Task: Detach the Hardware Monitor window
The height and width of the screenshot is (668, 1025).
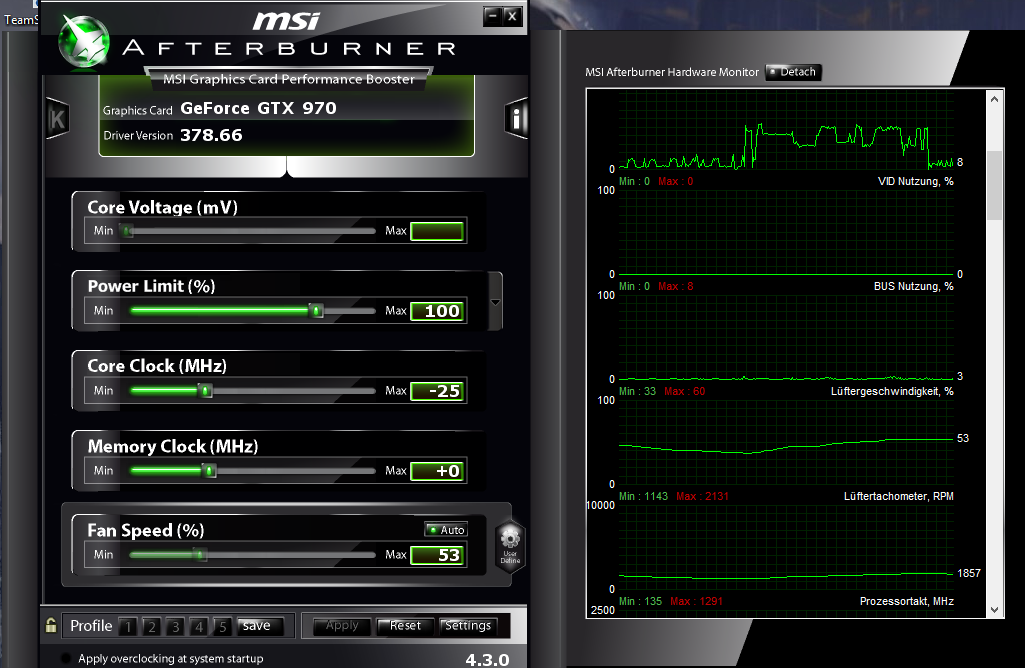Action: click(792, 72)
